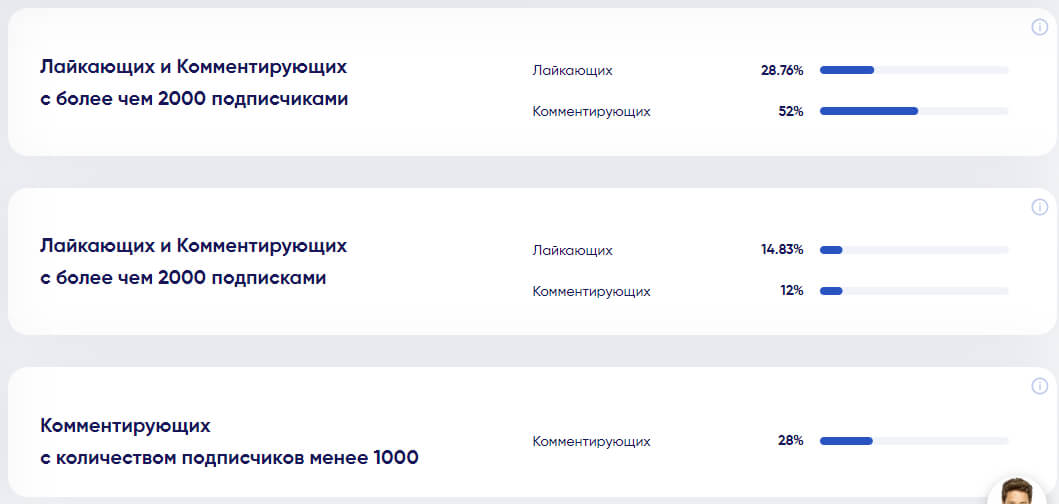The image size is (1059, 504).
Task: Select the heading 'с более чем 2000 подписчиками'
Action: point(194,99)
